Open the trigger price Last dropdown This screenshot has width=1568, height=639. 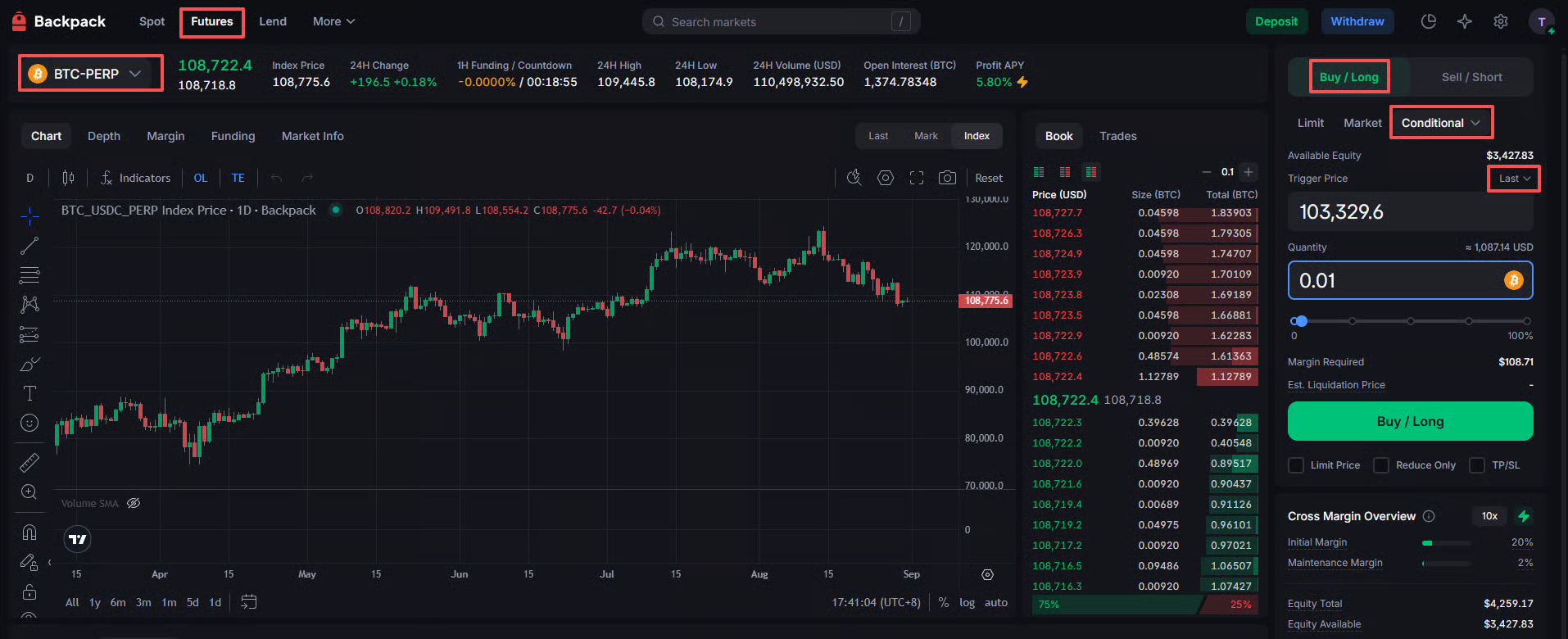coord(1514,179)
